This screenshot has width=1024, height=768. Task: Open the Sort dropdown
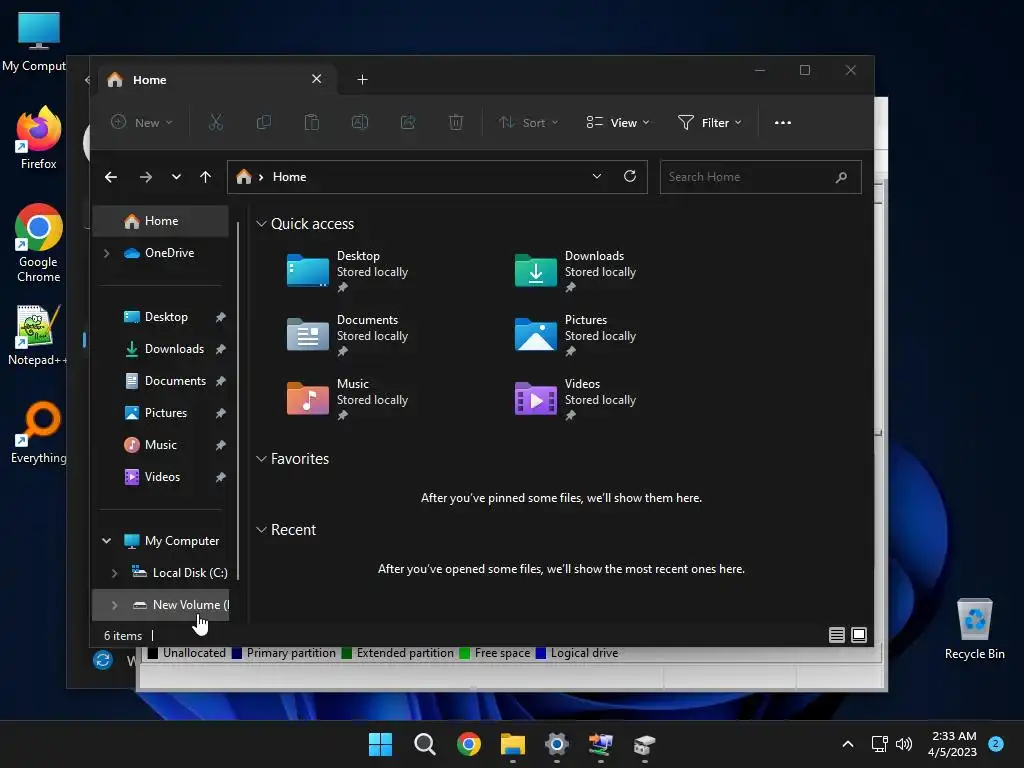pyautogui.click(x=528, y=122)
